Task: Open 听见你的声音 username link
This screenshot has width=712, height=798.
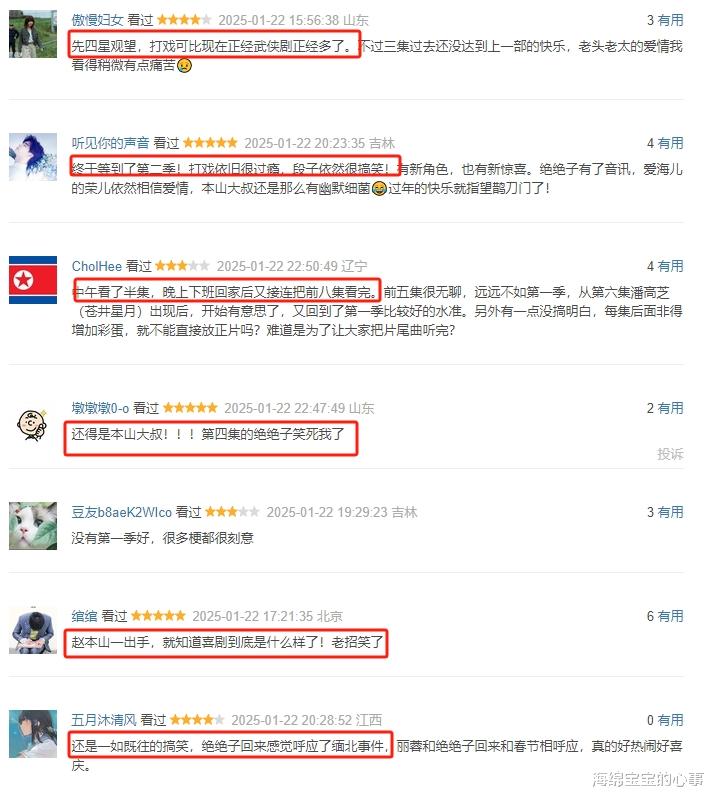Action: click(110, 144)
